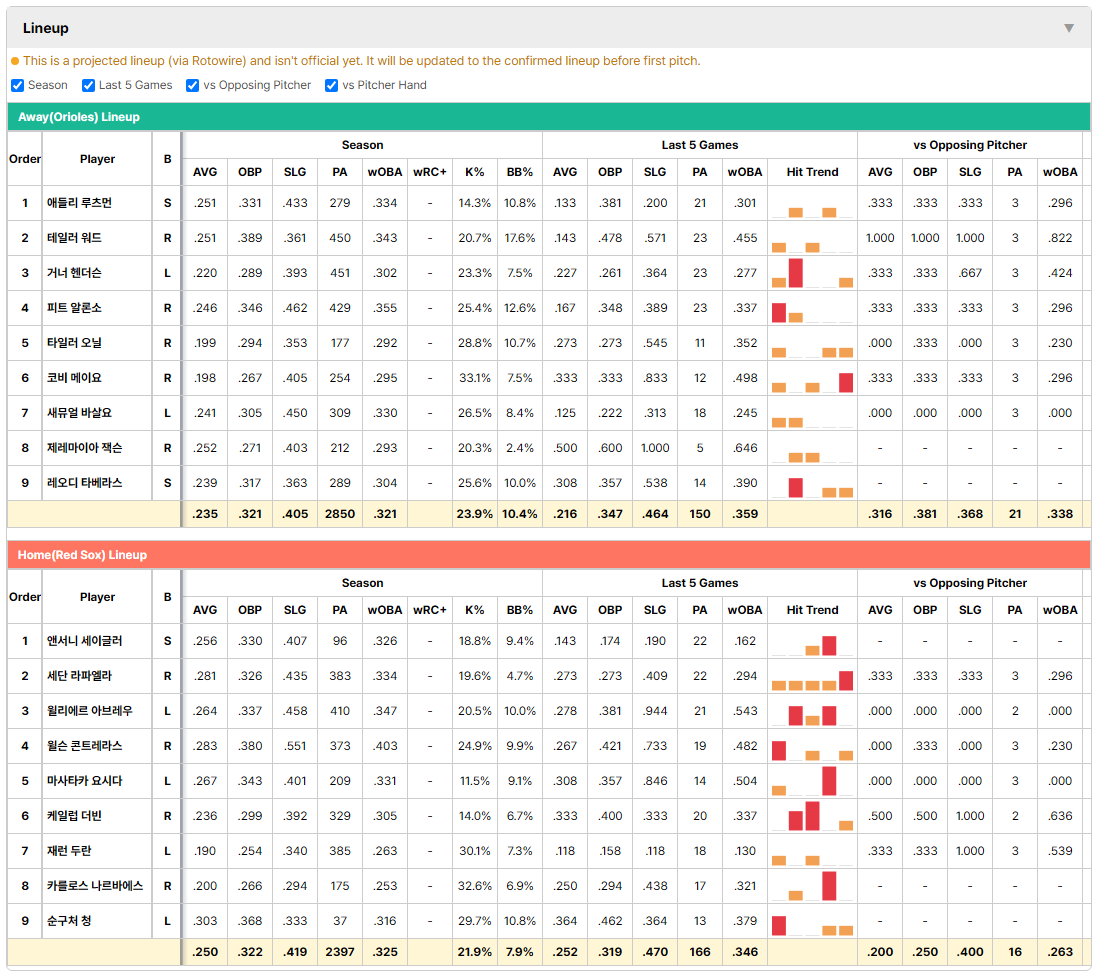Click 마사타카 요시다 hit trend bars
Image resolution: width=1098 pixels, height=977 pixels.
coord(812,781)
